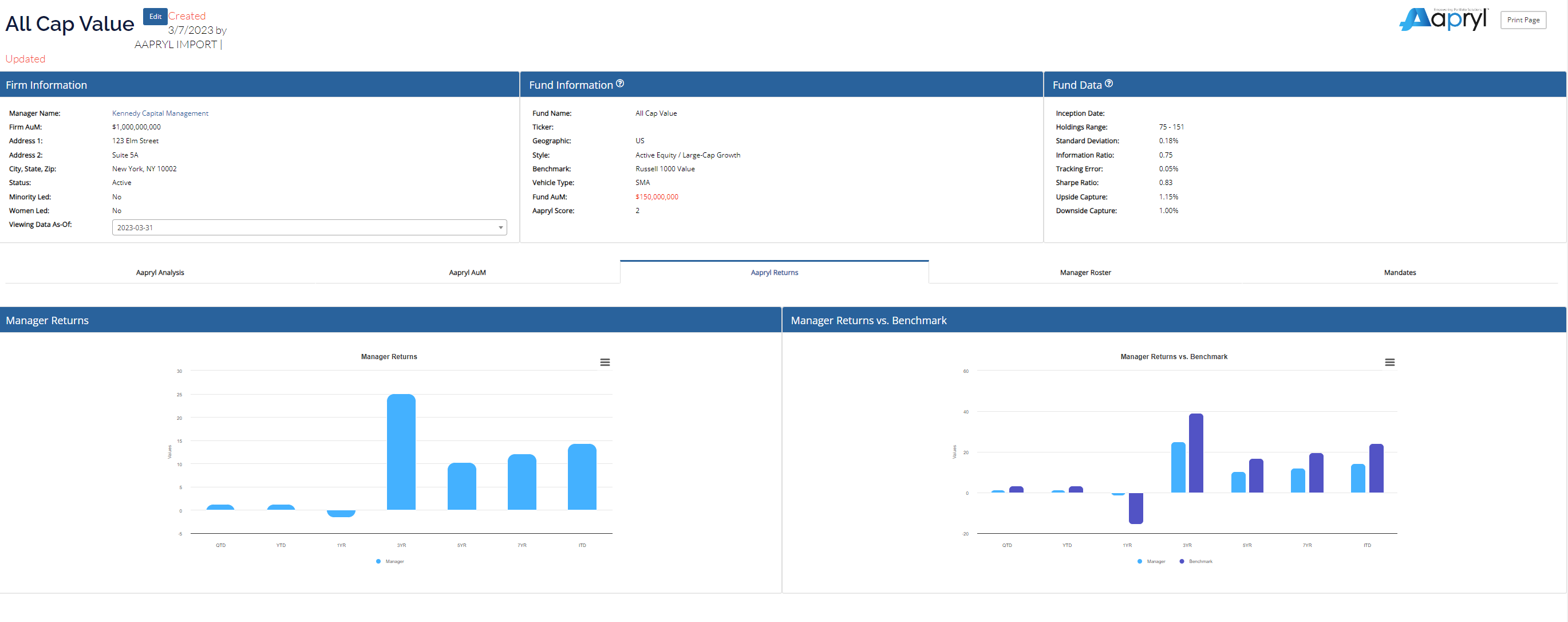Click Tracking Error value 0.05%

pos(1168,169)
